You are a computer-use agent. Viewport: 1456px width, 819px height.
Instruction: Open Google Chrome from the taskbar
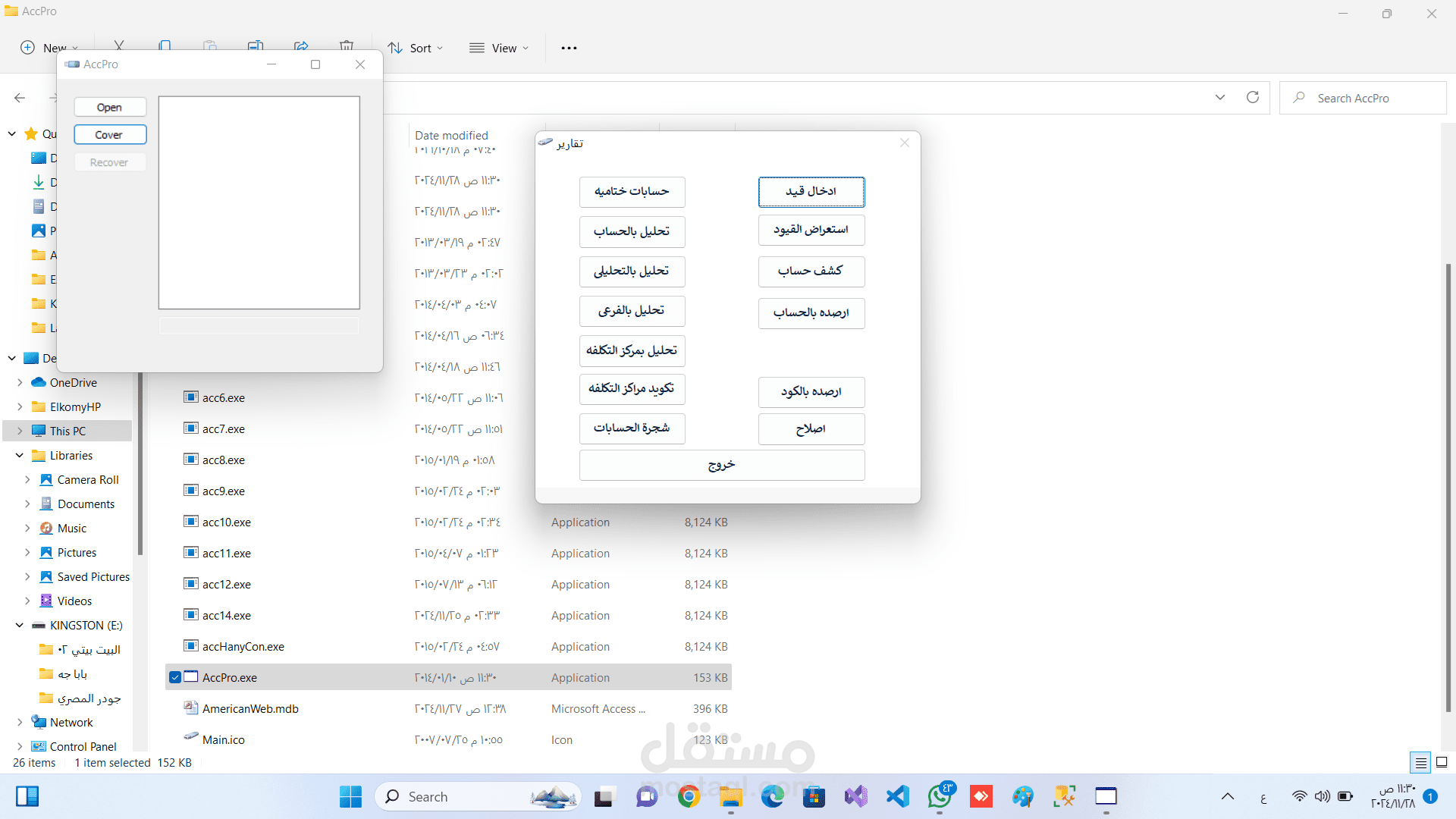(689, 796)
